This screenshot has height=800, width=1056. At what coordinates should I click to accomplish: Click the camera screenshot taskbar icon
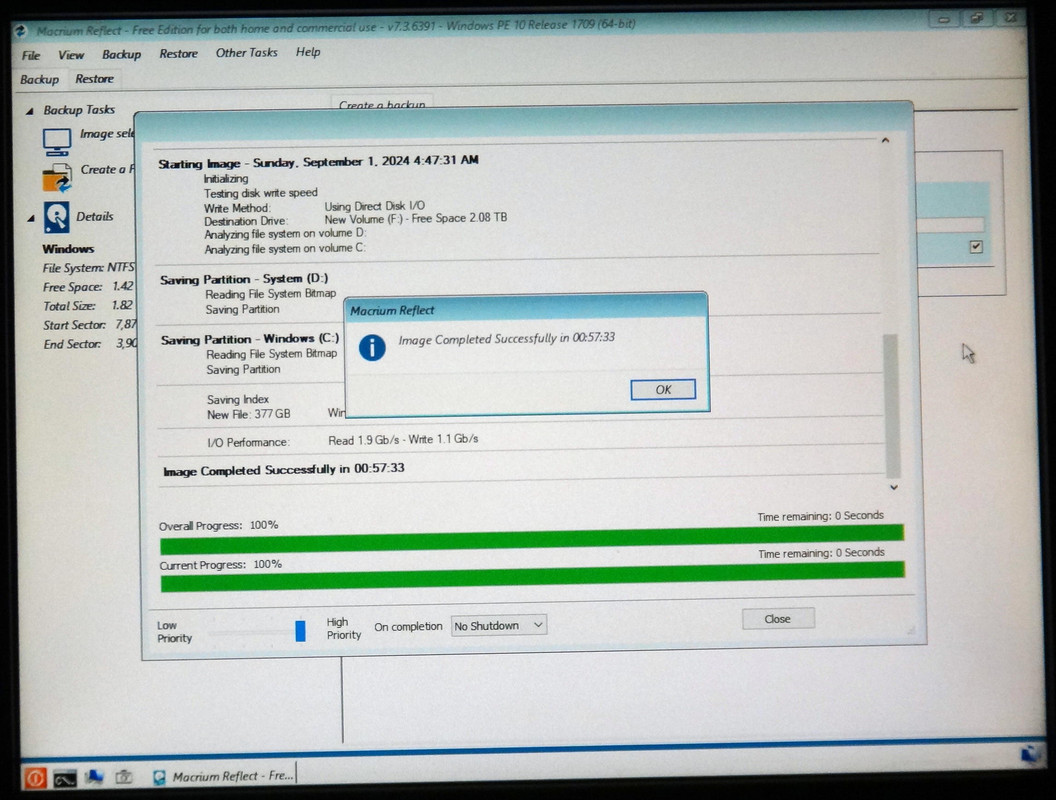point(123,778)
